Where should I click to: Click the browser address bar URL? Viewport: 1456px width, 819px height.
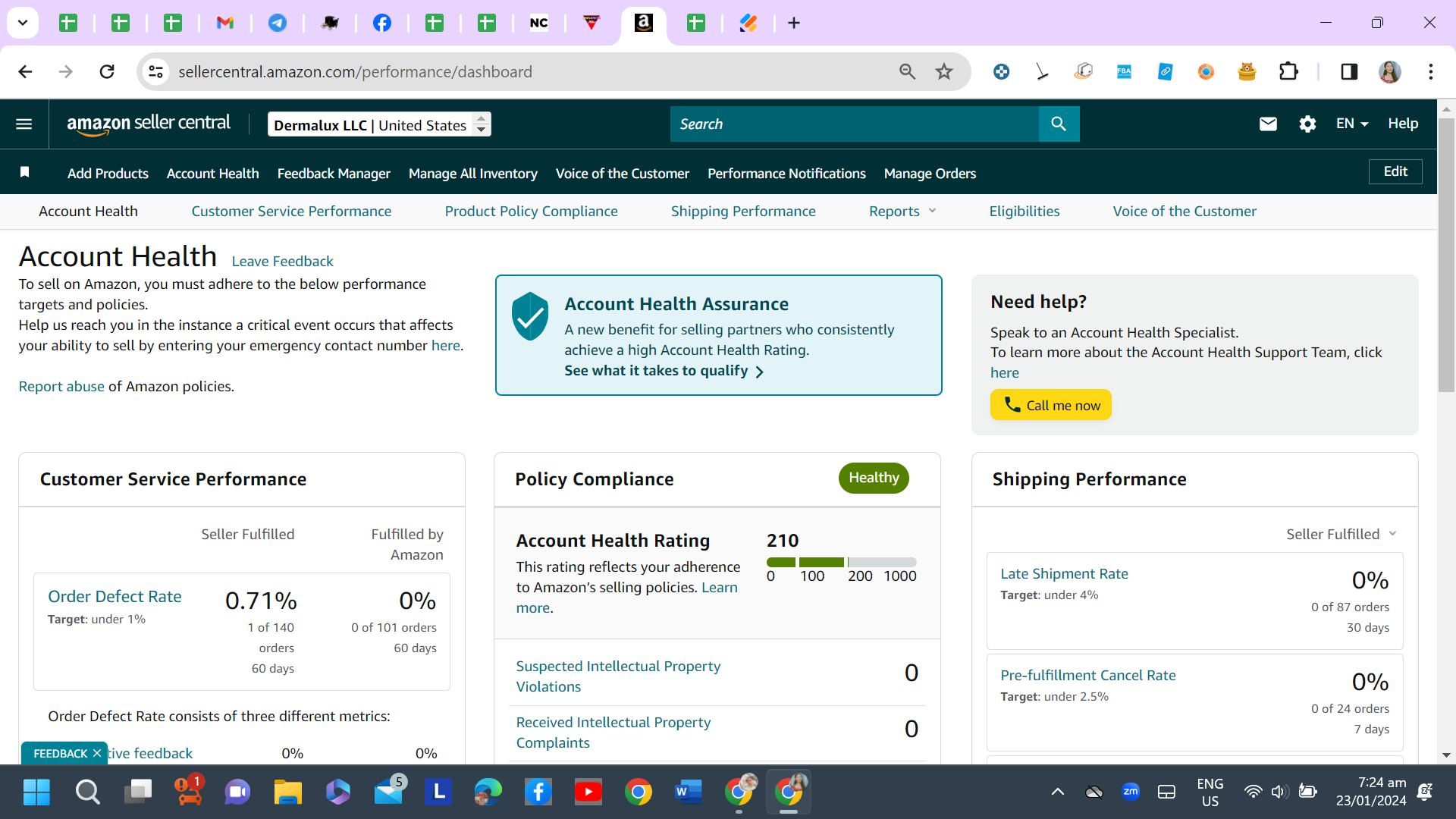pyautogui.click(x=355, y=71)
